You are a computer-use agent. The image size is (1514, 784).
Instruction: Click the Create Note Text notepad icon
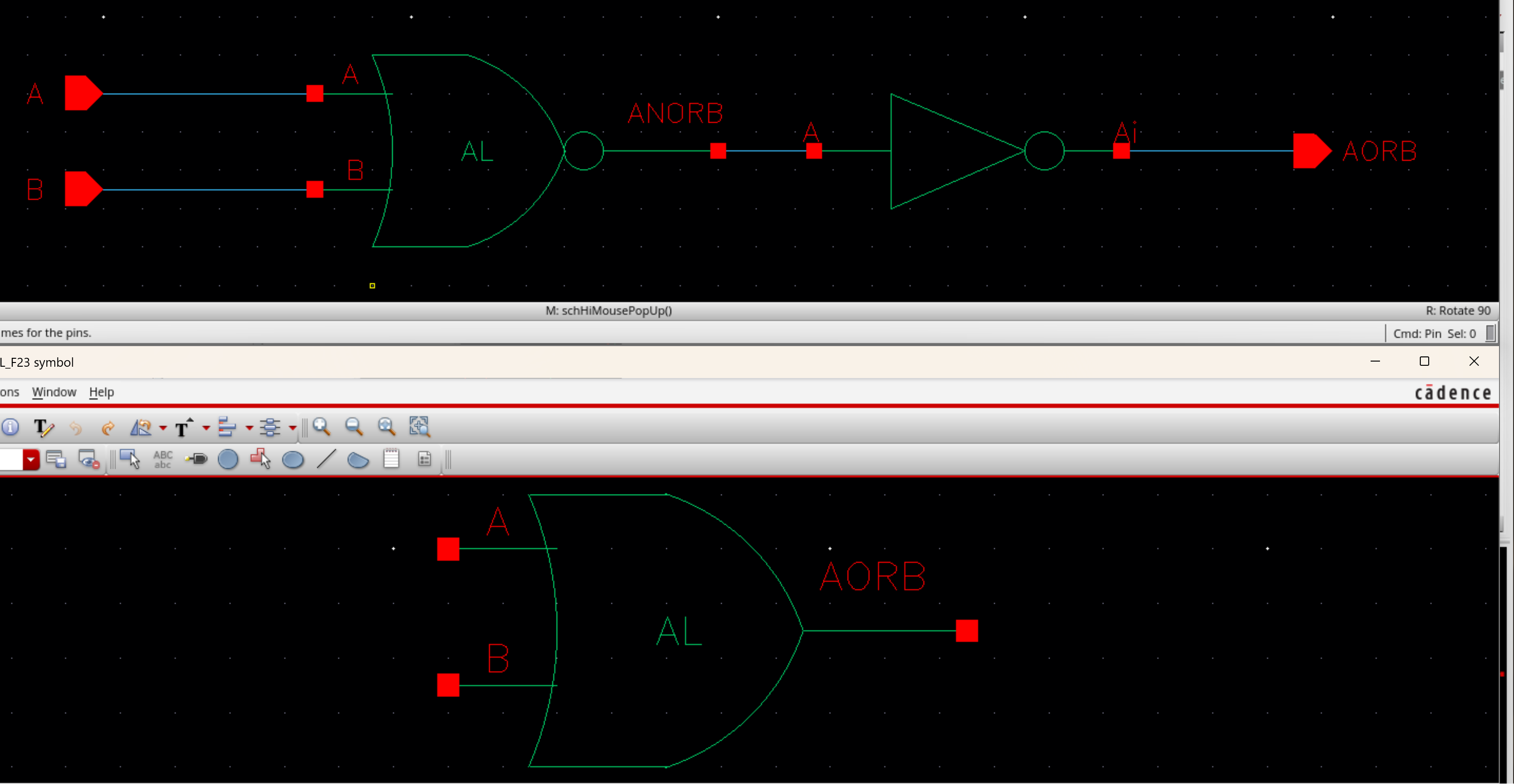pyautogui.click(x=391, y=459)
